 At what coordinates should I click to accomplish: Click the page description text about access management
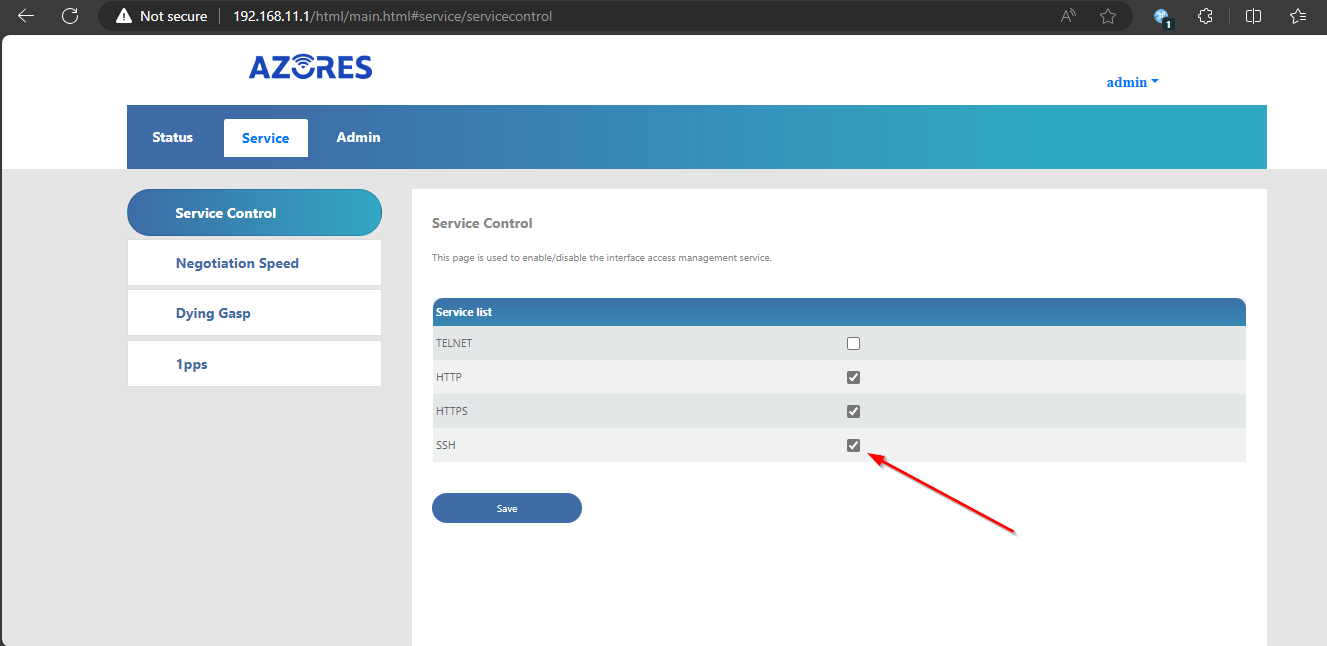pyautogui.click(x=602, y=258)
